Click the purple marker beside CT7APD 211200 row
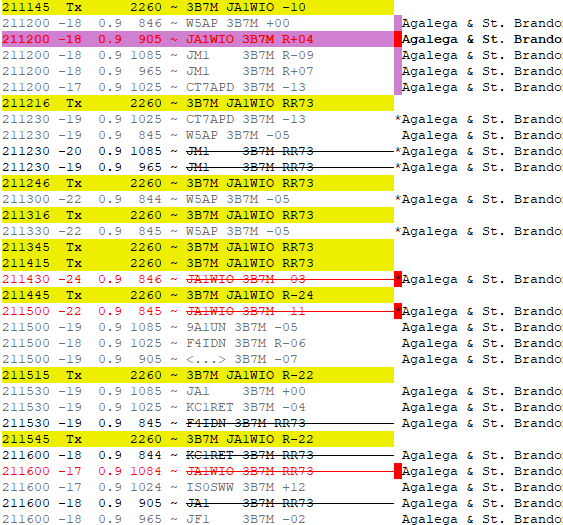 coord(398,87)
